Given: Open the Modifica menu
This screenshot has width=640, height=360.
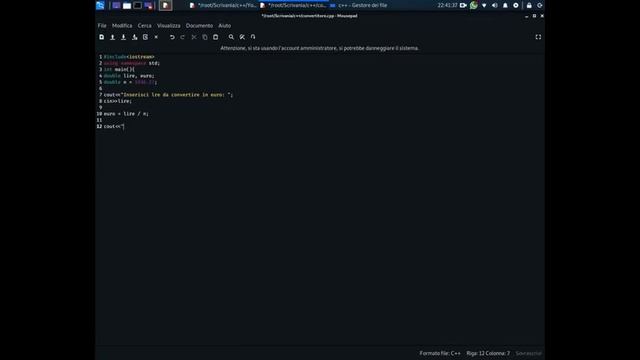Looking at the screenshot, I should click(x=122, y=26).
